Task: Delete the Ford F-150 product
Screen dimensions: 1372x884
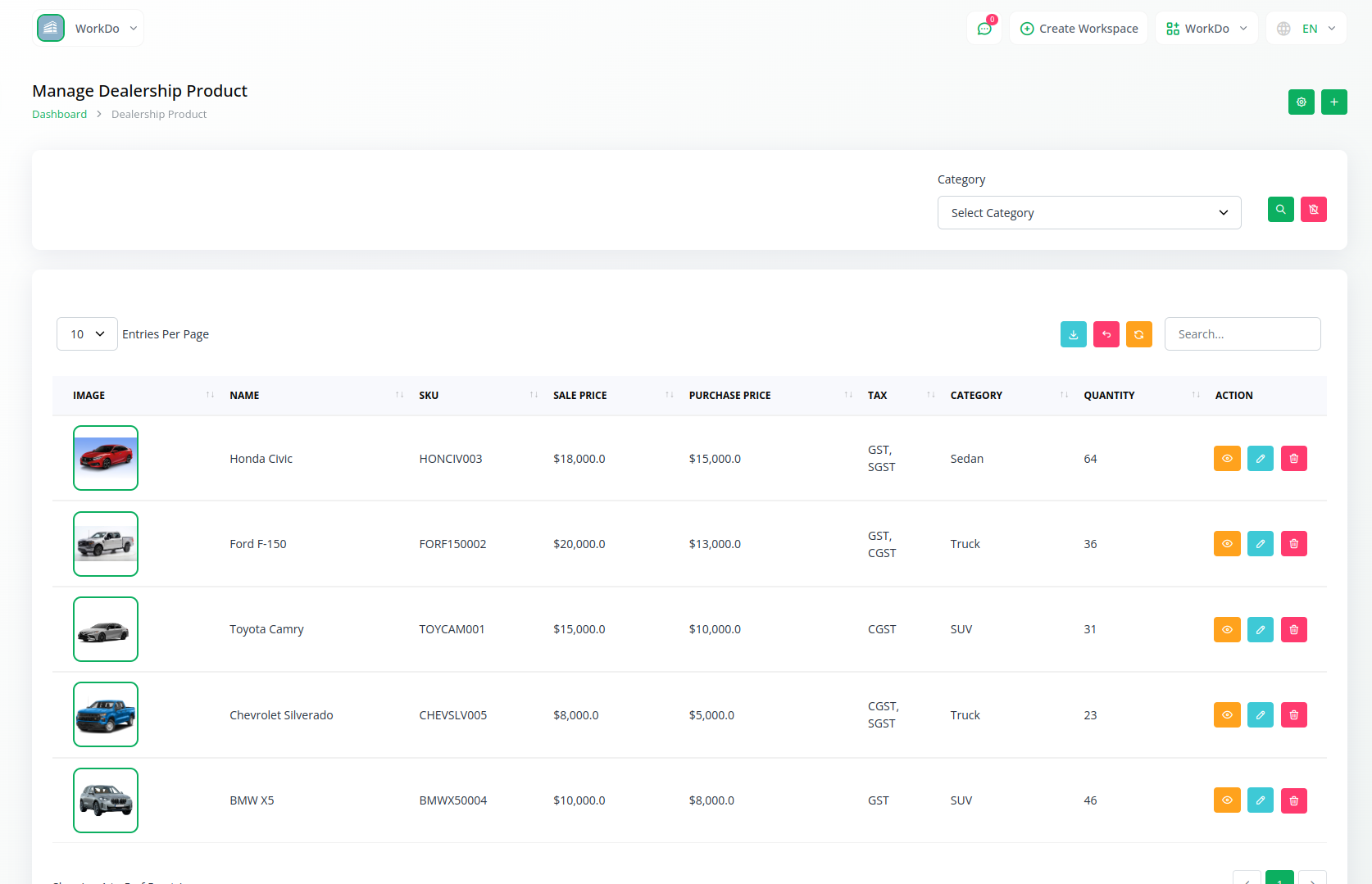Action: [x=1293, y=544]
